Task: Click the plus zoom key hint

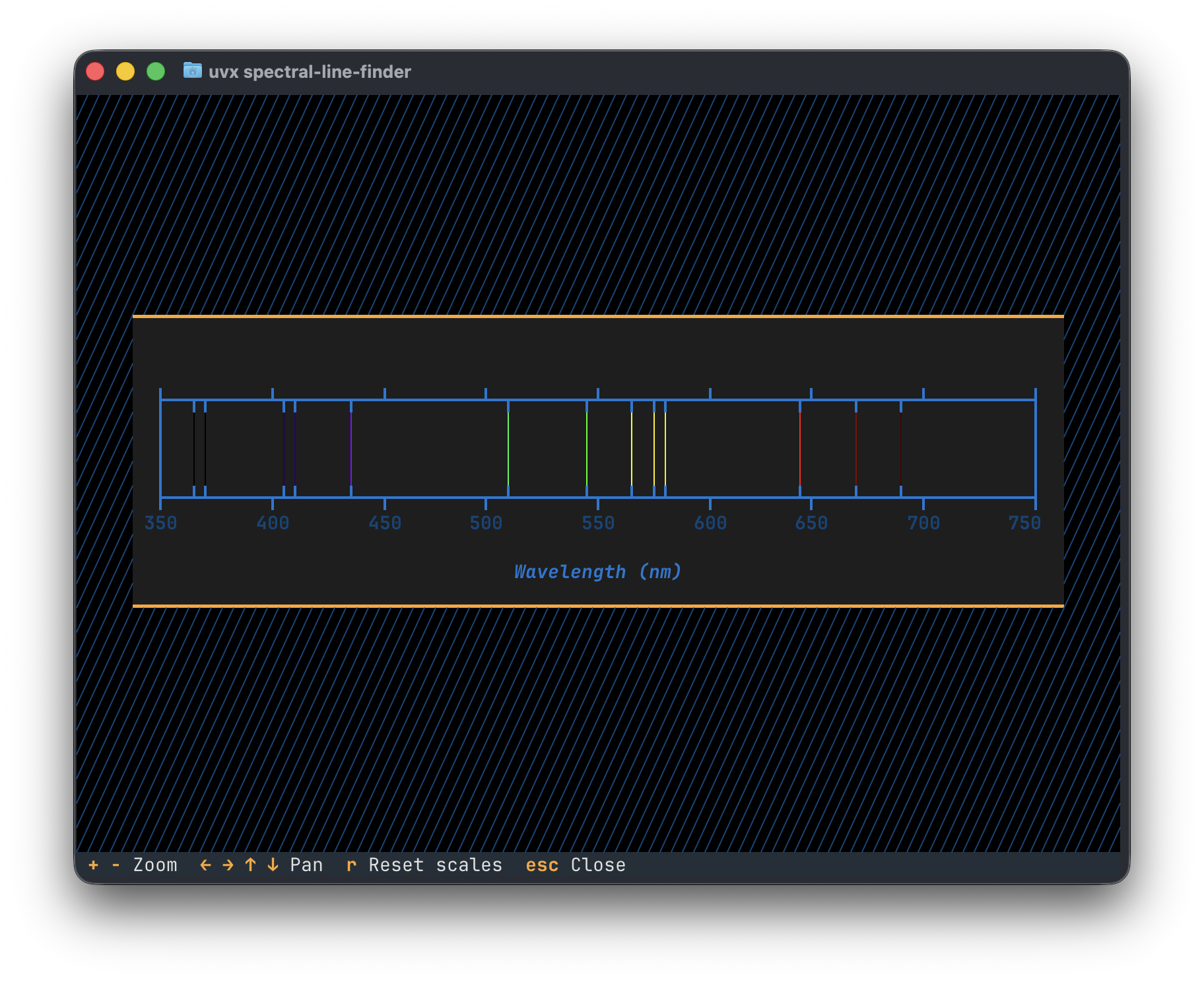Action: (94, 865)
